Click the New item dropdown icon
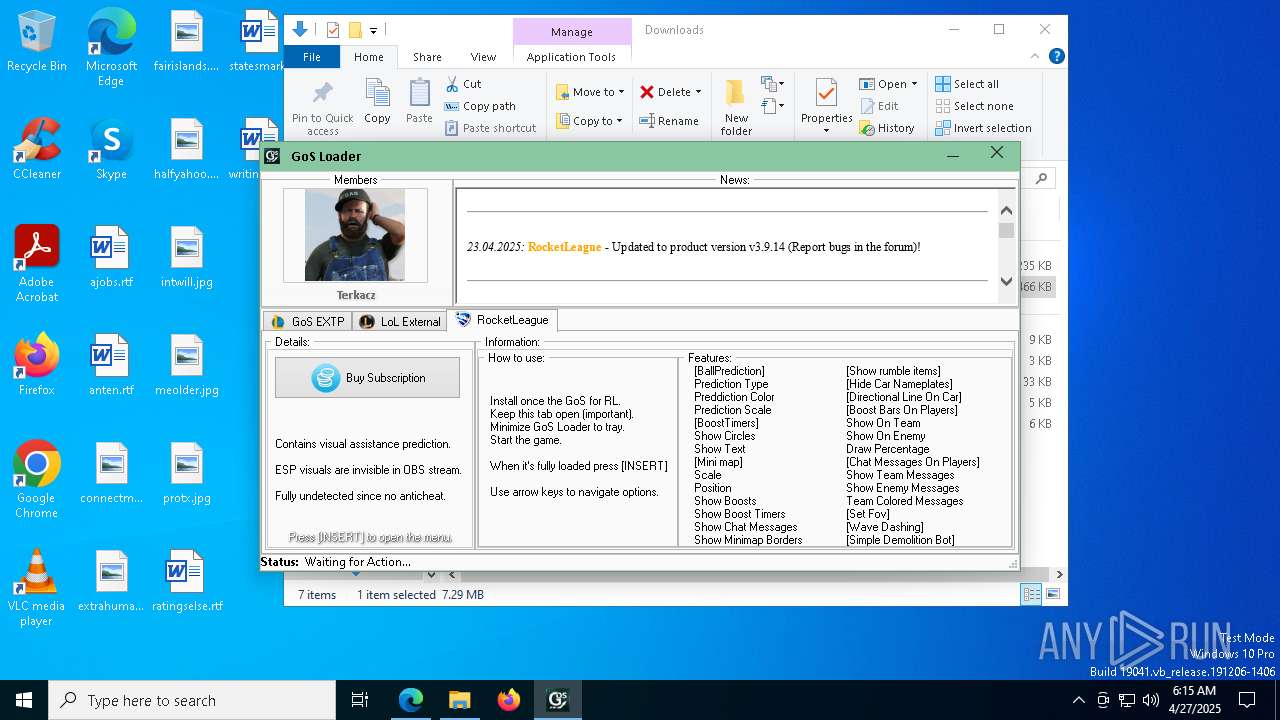The image size is (1280, 720). click(772, 84)
